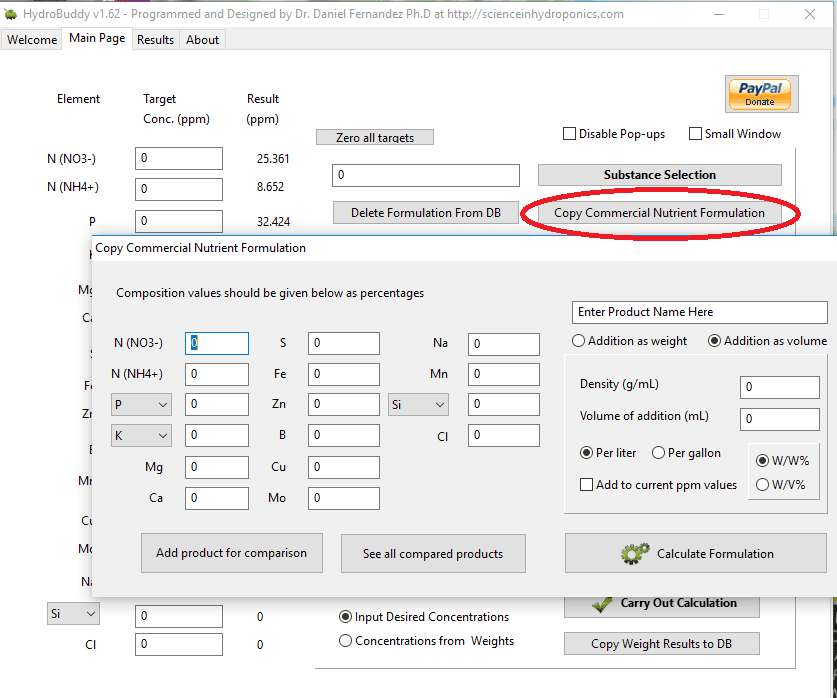Click Copy Commercial Nutrient Formulation button

click(x=659, y=213)
